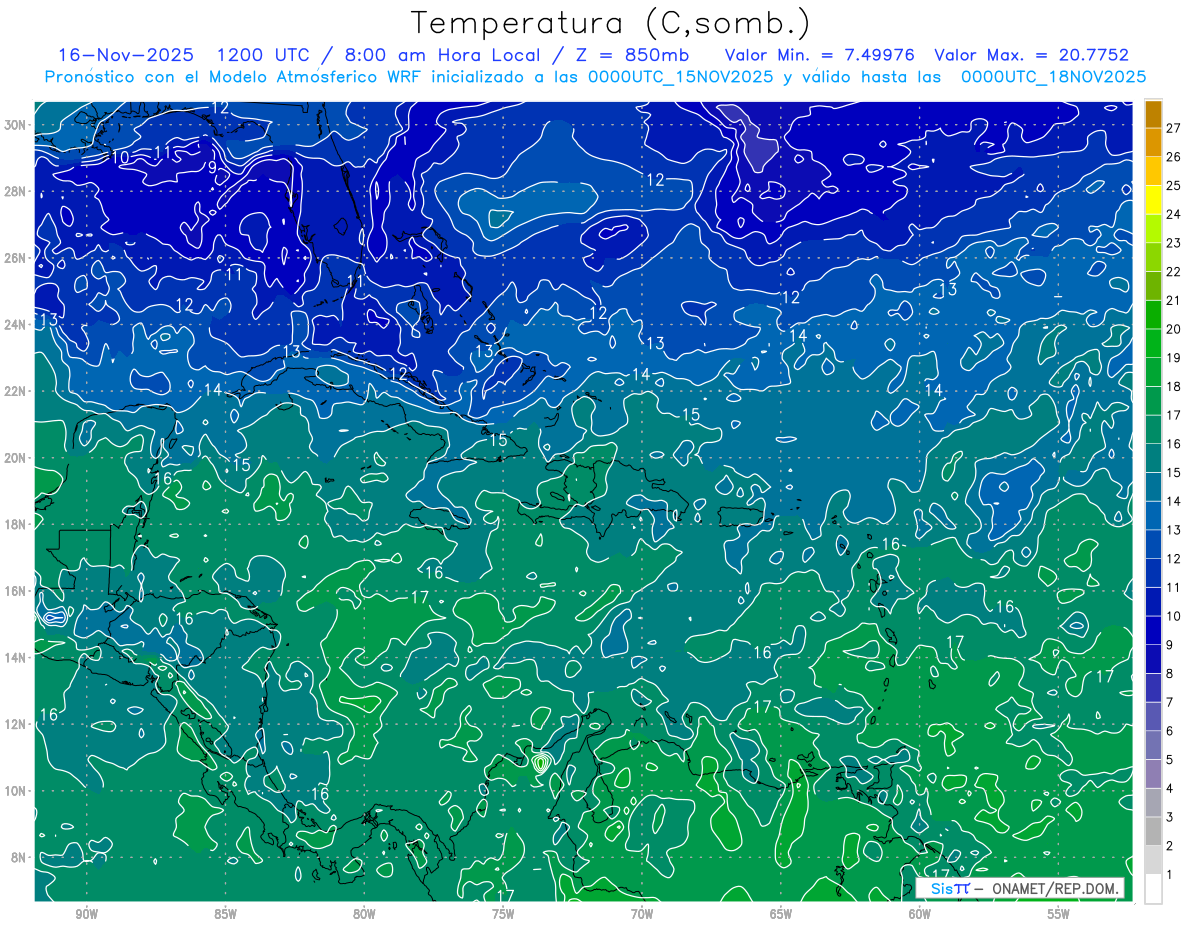Click the 'ONAMET/REP.DOM.' credit label
Screen dimensions: 1200x927
1055,888
